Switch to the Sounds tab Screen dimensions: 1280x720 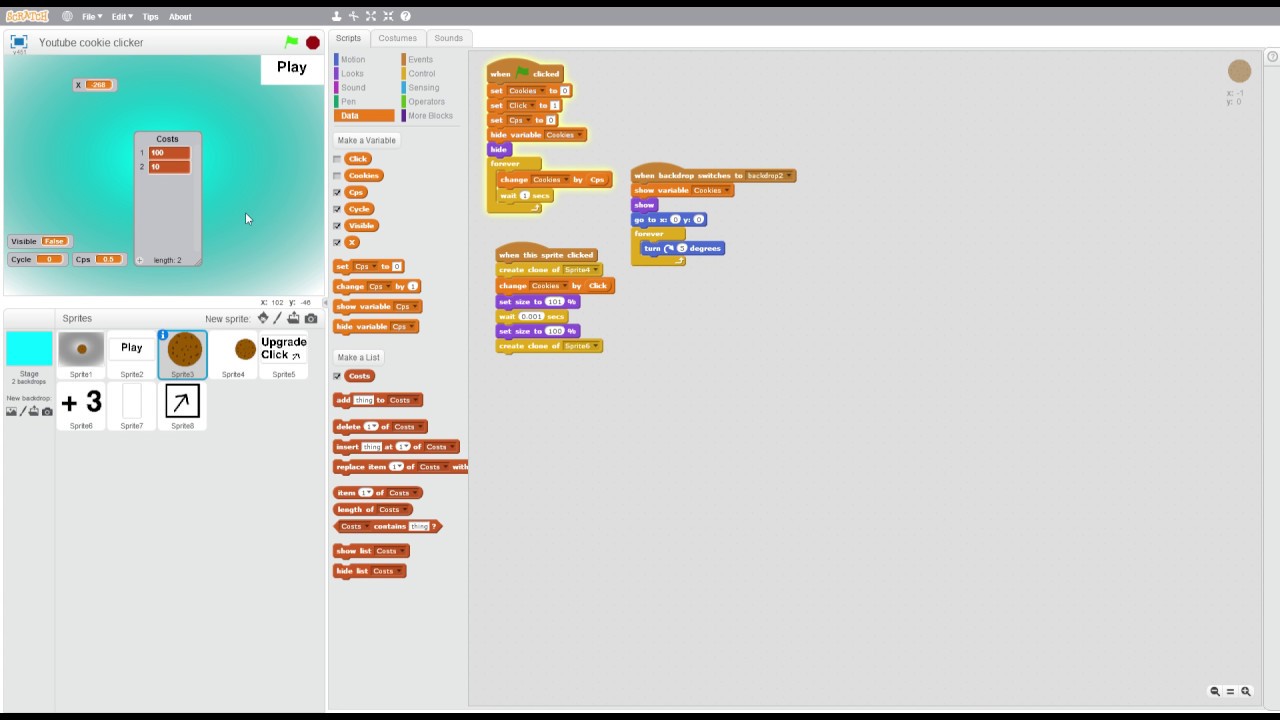click(448, 38)
